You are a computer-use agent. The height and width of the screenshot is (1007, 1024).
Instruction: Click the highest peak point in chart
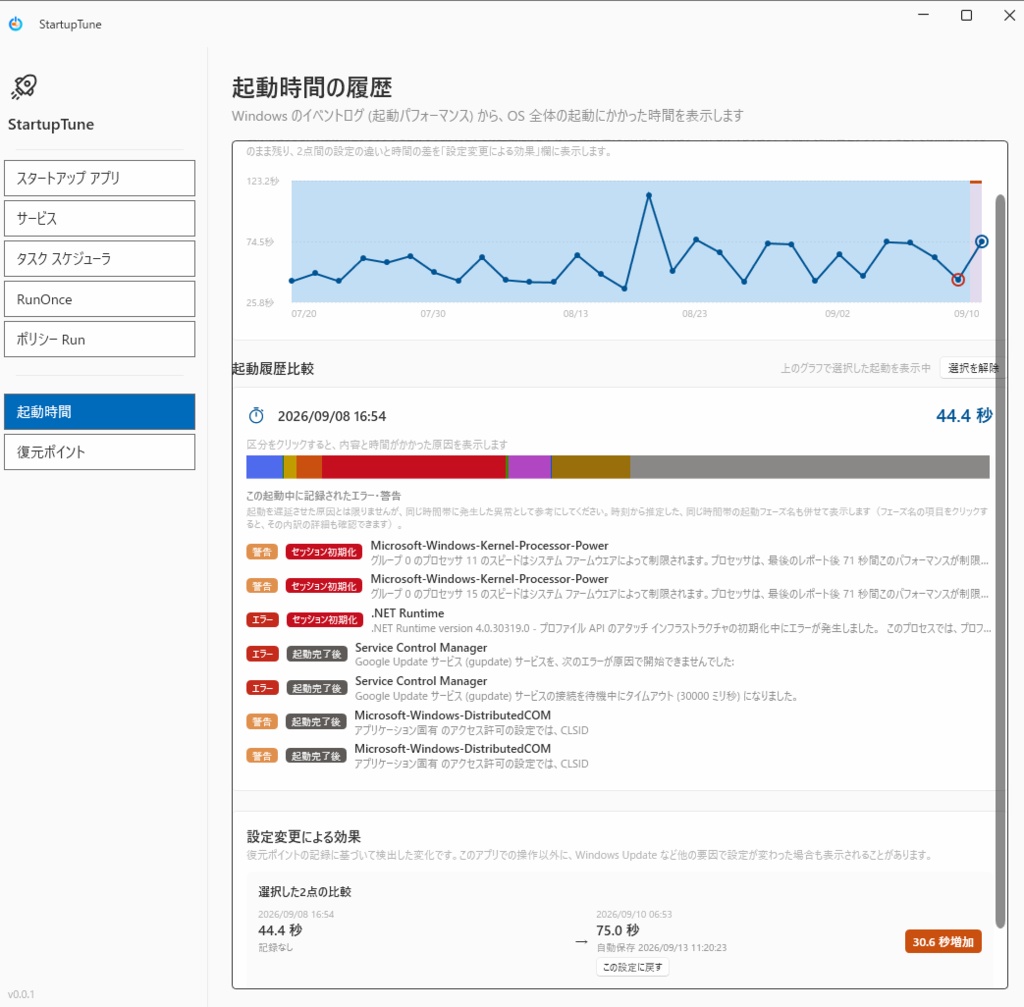coord(648,195)
